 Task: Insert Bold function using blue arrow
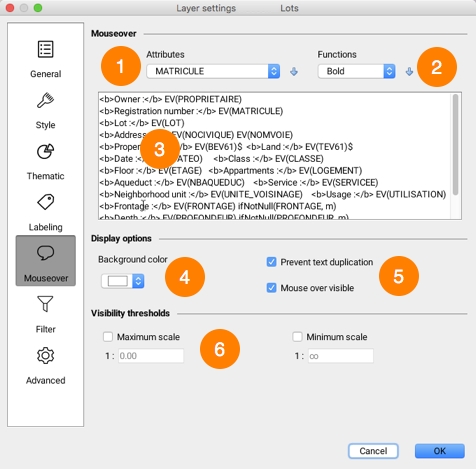(409, 71)
